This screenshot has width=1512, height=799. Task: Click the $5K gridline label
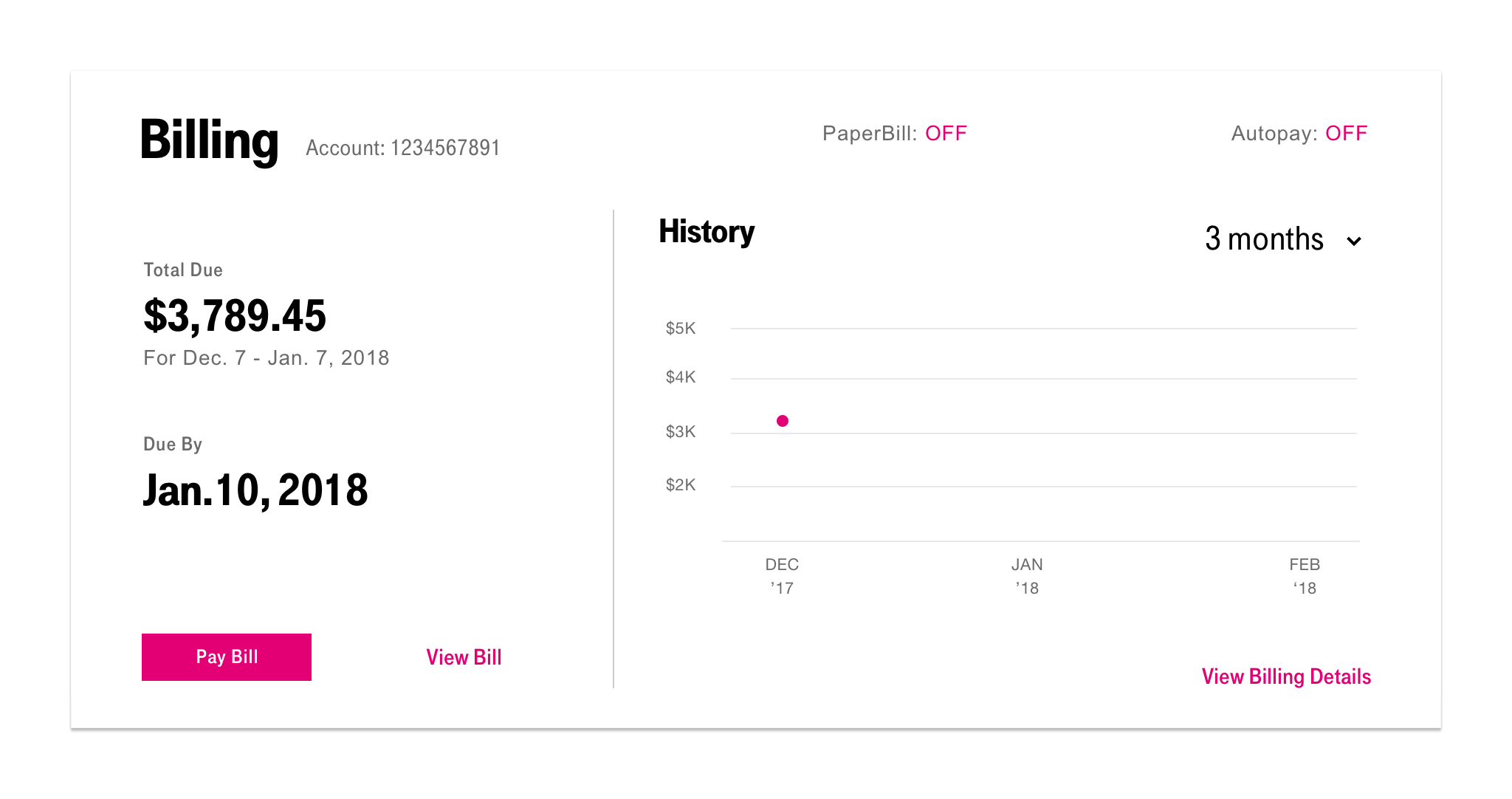click(x=681, y=328)
